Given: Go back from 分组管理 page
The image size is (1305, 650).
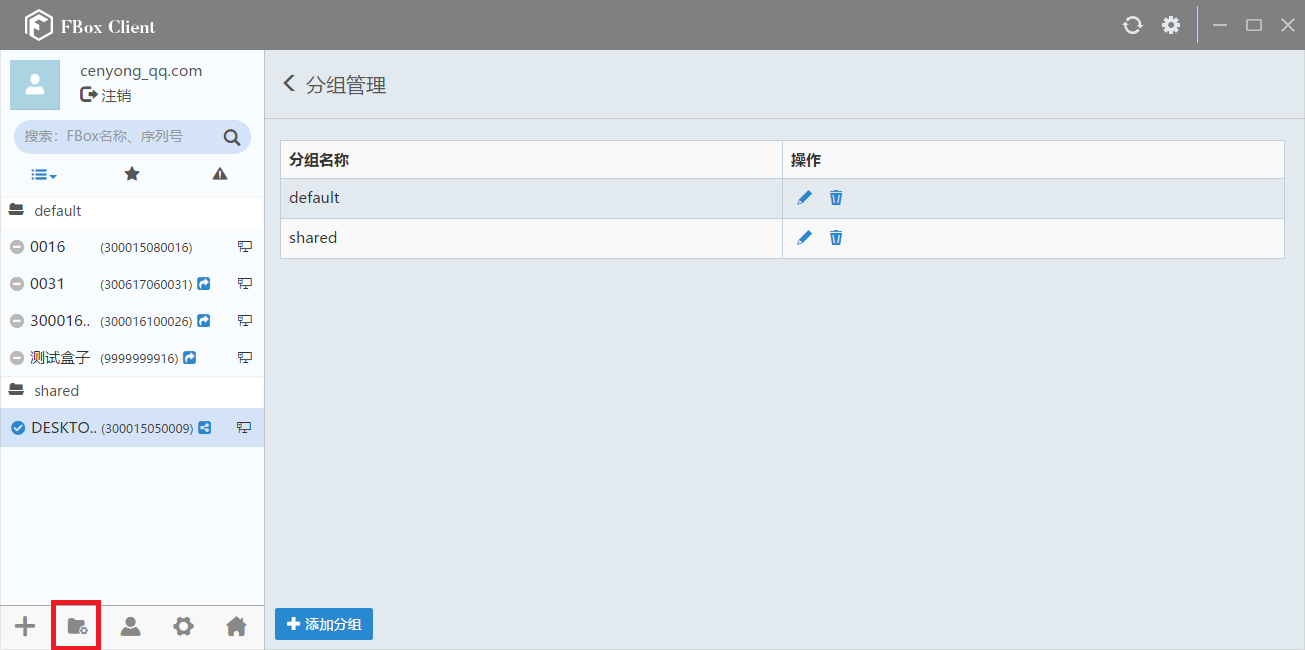Looking at the screenshot, I should (289, 83).
